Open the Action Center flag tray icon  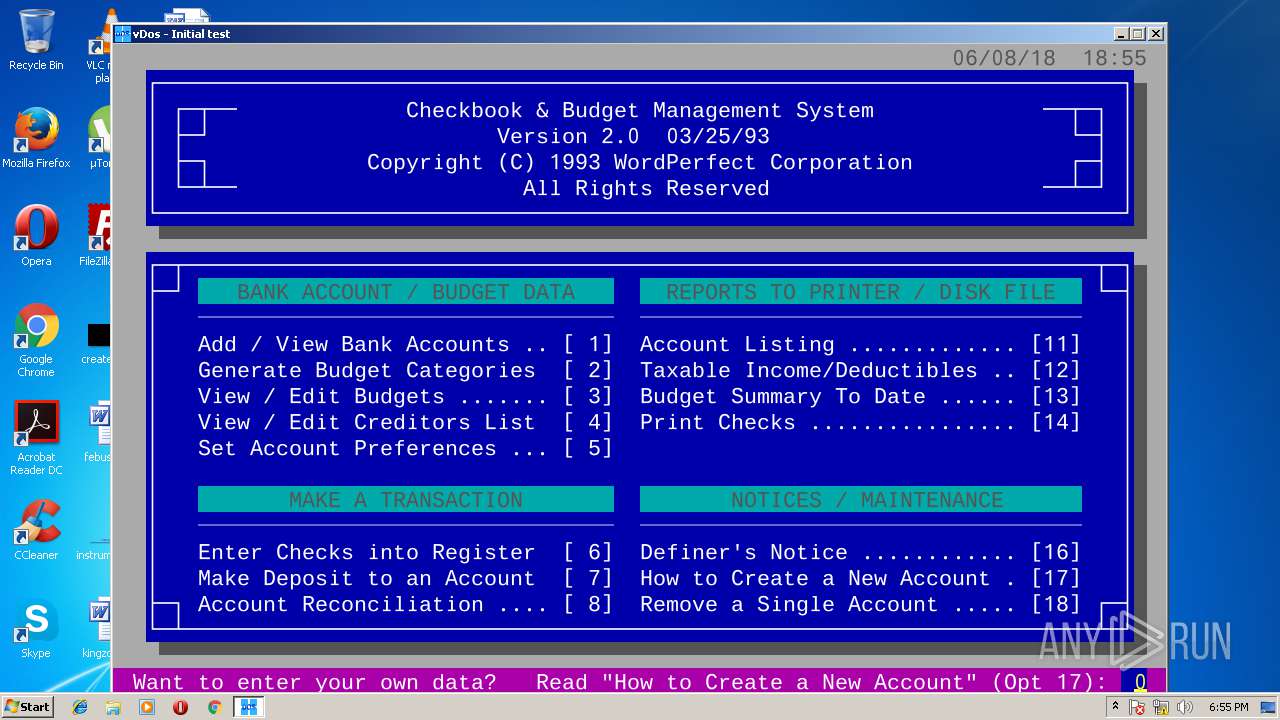click(1137, 707)
